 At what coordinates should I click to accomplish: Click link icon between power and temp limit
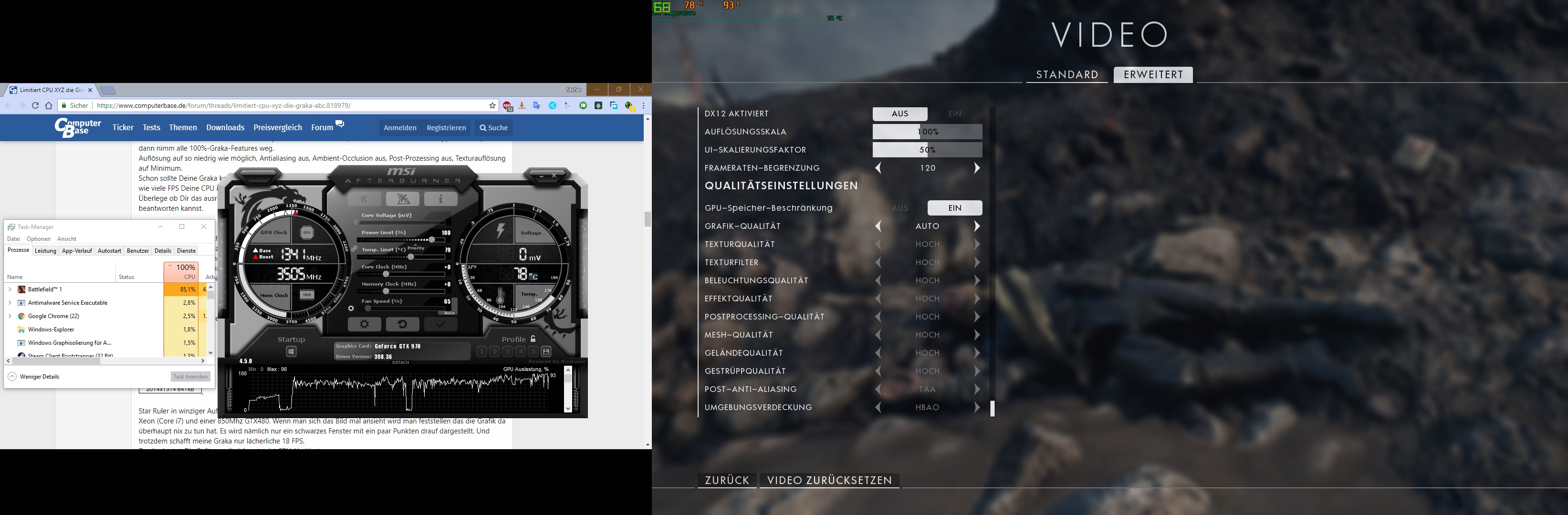pos(354,249)
